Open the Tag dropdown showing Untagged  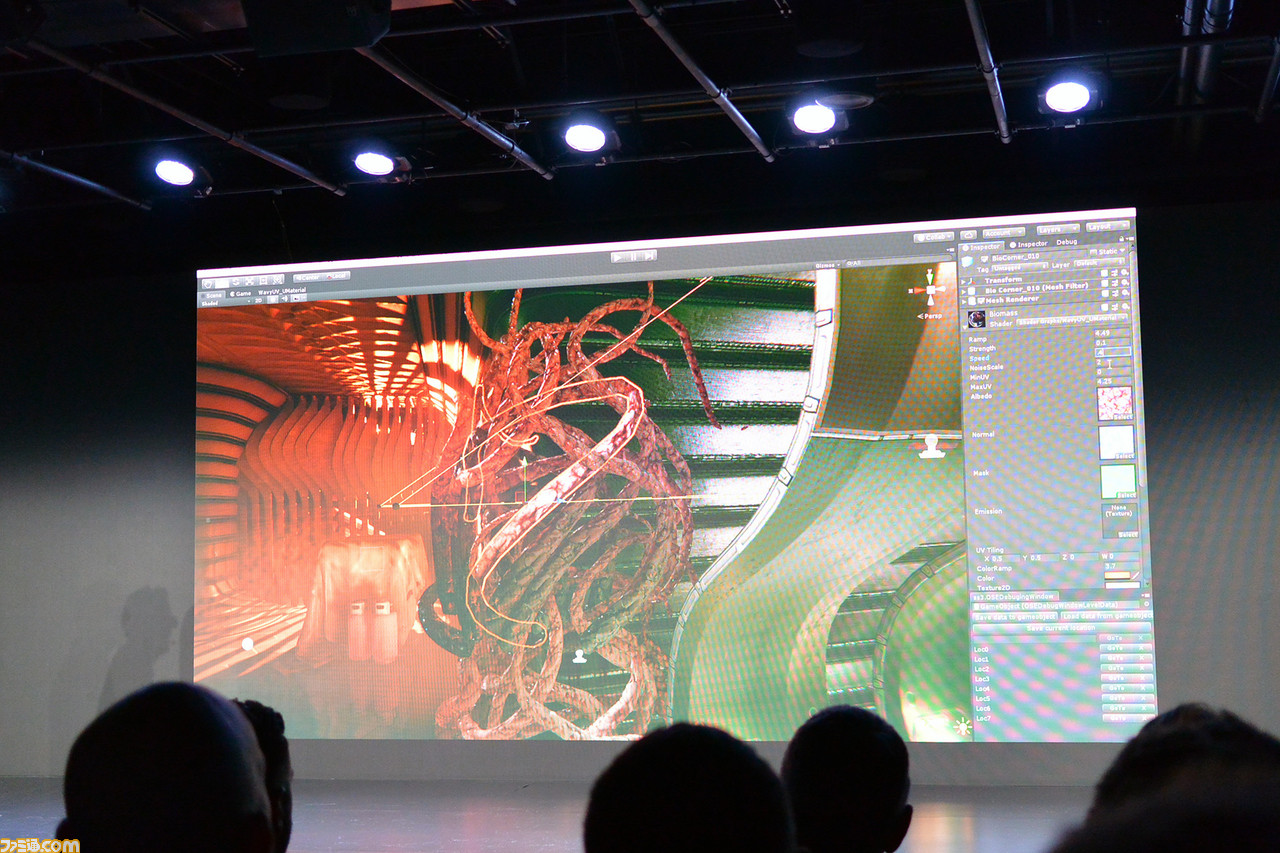(x=1019, y=267)
